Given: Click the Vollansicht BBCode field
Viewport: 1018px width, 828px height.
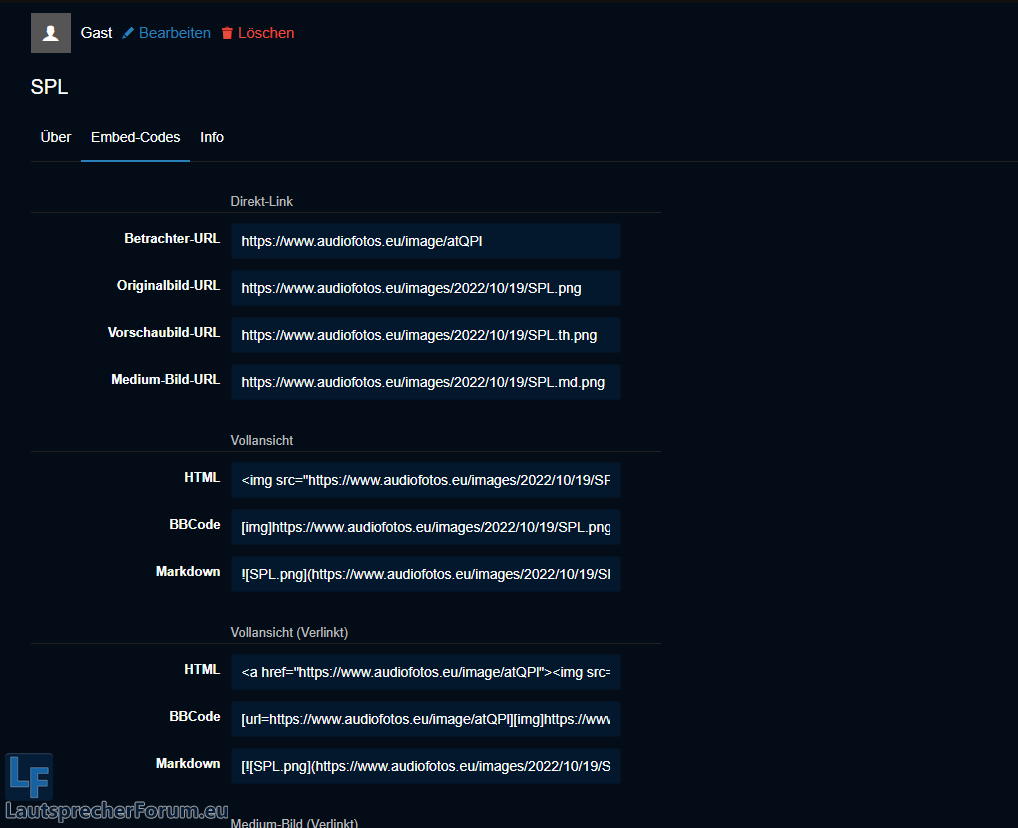Looking at the screenshot, I should (x=425, y=527).
